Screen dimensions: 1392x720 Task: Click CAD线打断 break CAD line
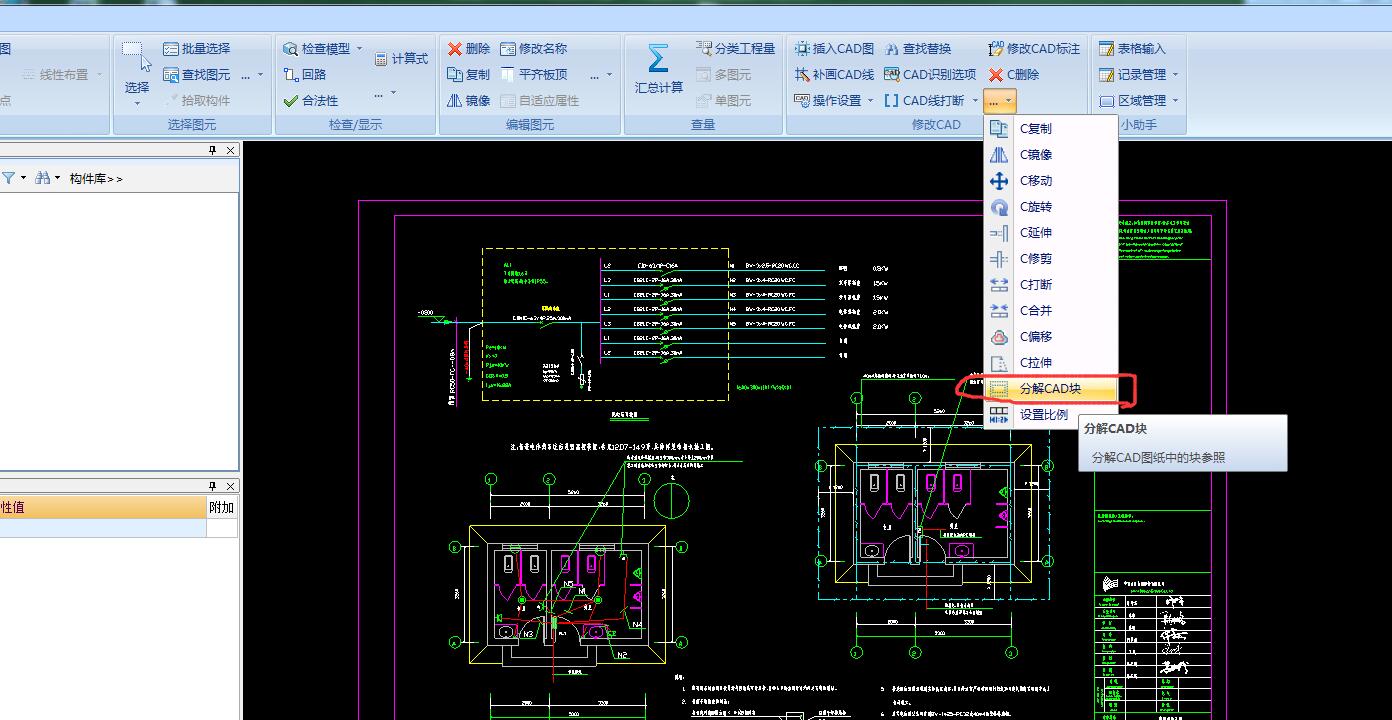tap(925, 100)
